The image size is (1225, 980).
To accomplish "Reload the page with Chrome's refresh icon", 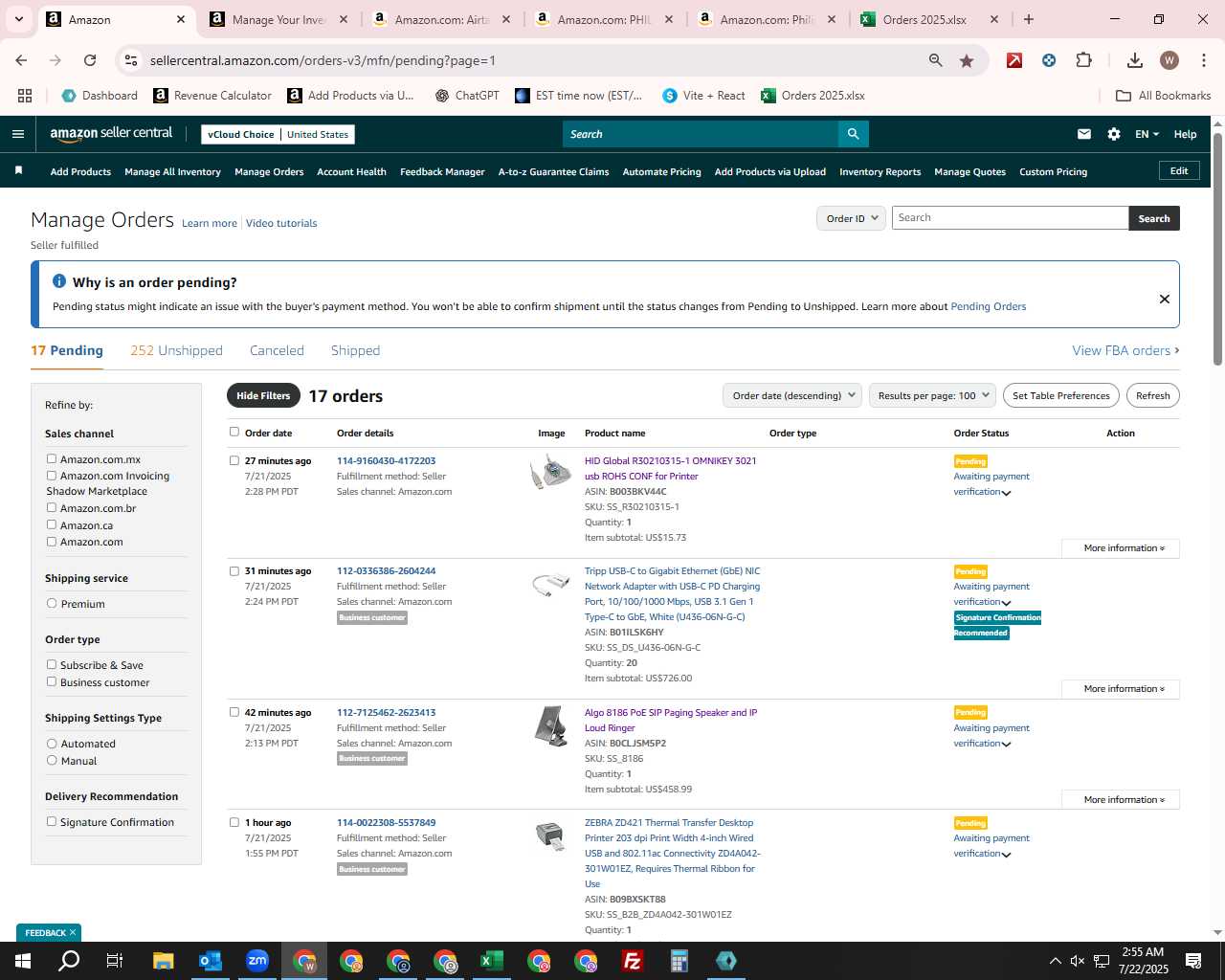I will click(x=90, y=60).
